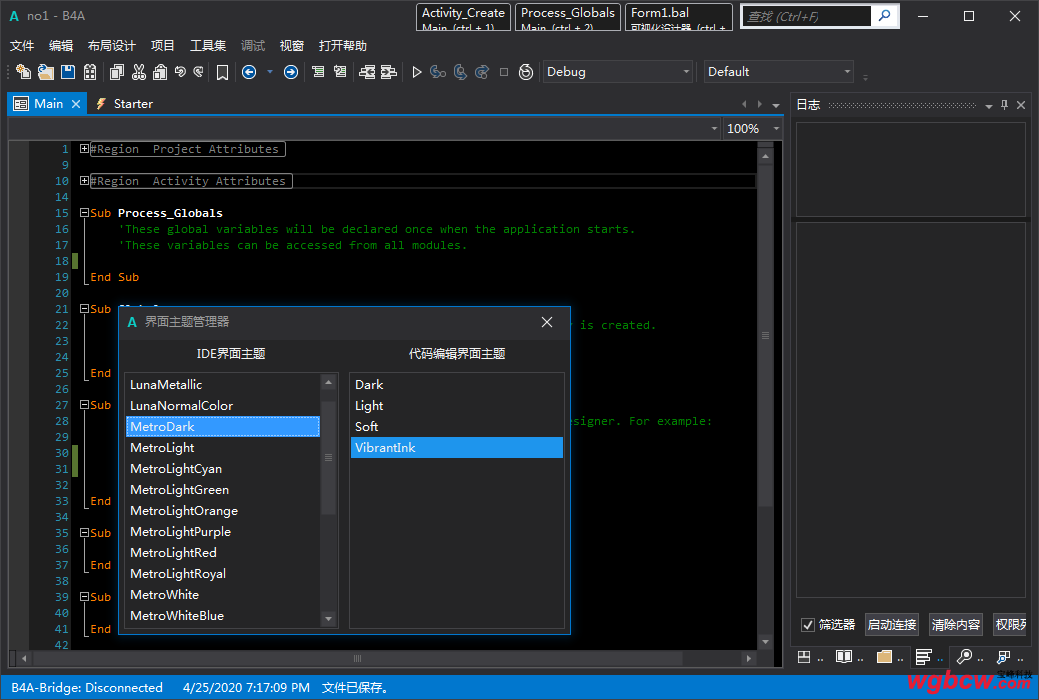The width and height of the screenshot is (1039, 700).
Task: Toggle a bookmark with the bookmark icon
Action: coord(223,72)
